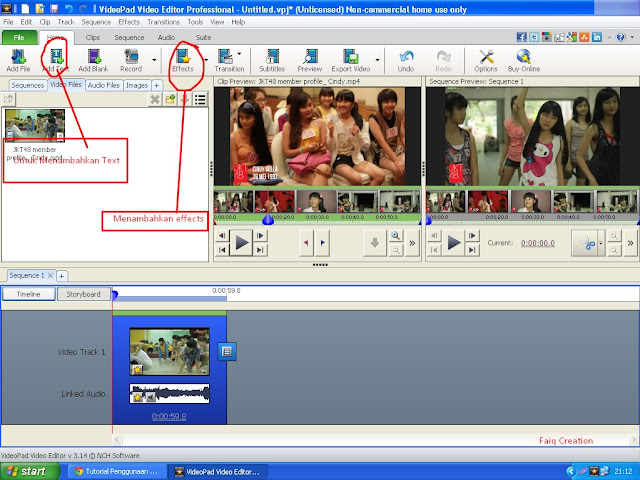Viewport: 640px width, 480px height.
Task: Switch to Storyboard view
Action: tap(83, 294)
